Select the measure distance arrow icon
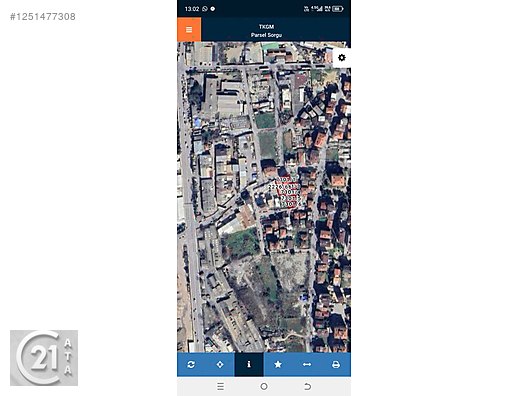 [307, 364]
